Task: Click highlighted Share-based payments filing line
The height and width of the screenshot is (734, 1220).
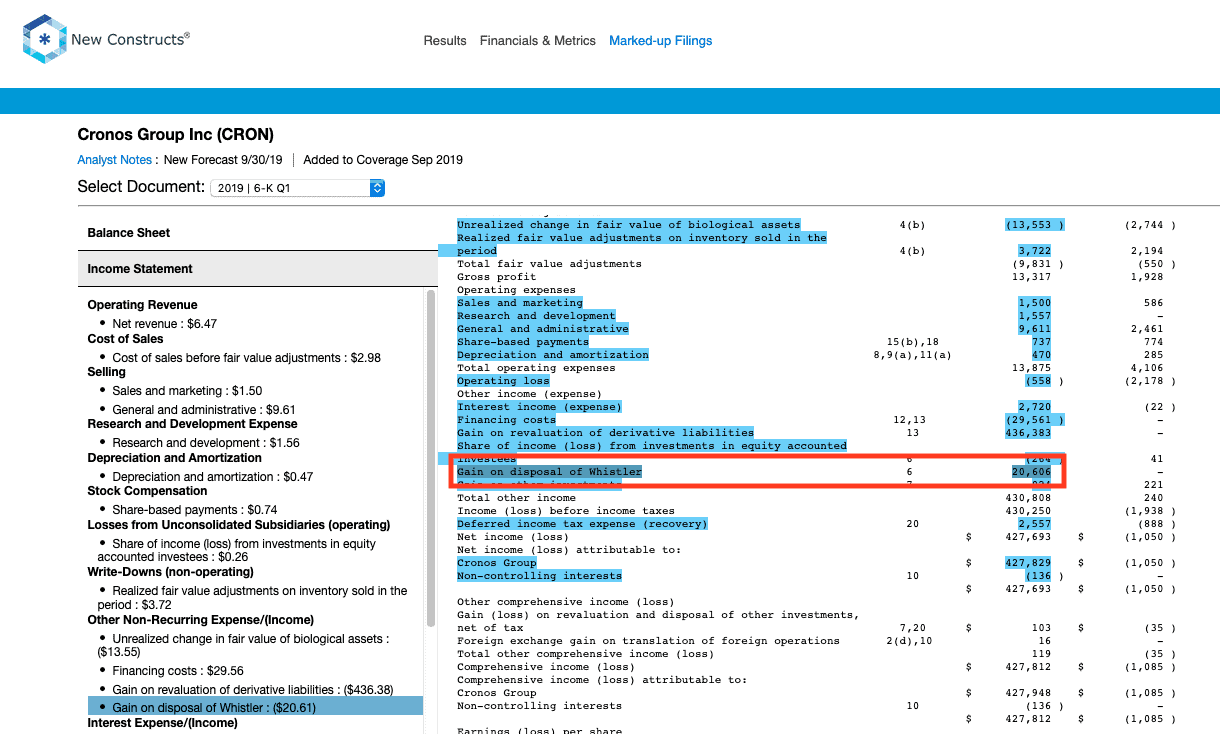Action: (523, 342)
